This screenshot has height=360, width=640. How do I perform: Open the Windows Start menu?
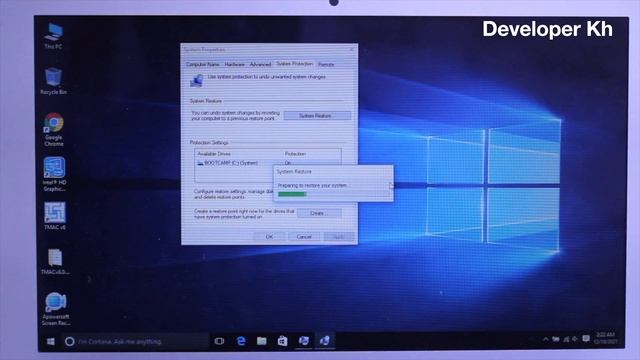tap(51, 341)
